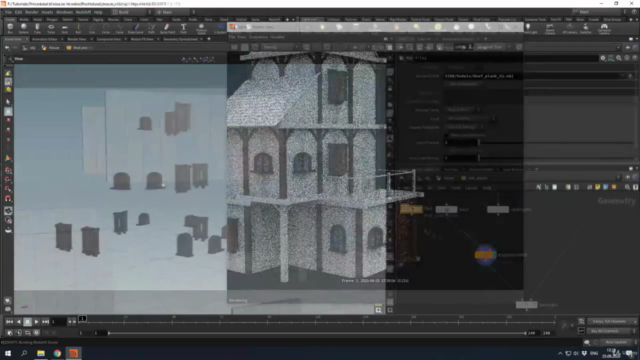Open the Build desktop dropdown
Image resolution: width=640 pixels, height=360 pixels.
[131, 12]
